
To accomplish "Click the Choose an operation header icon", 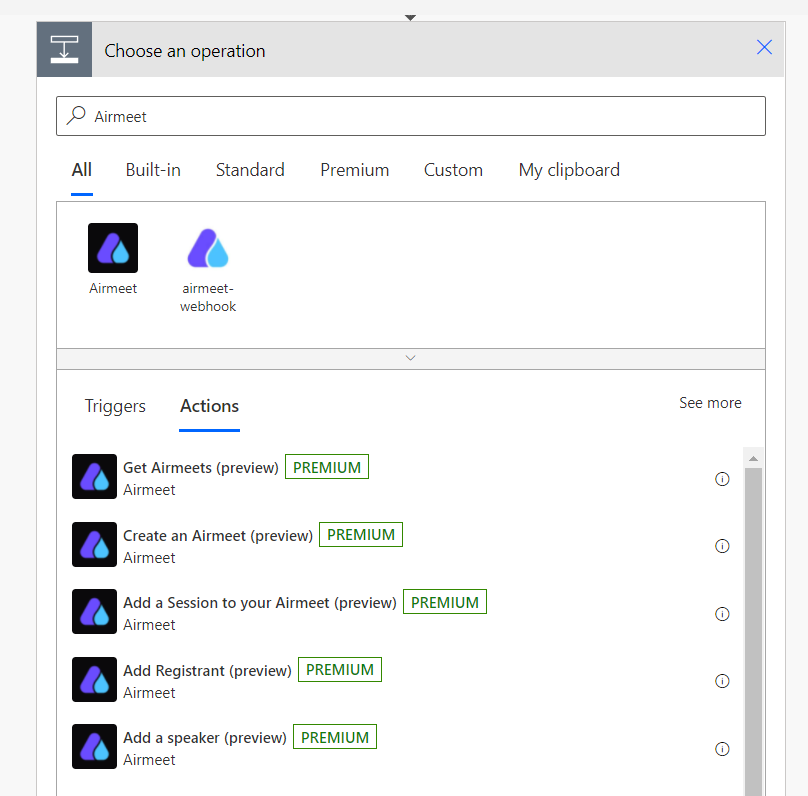I will coord(64,49).
